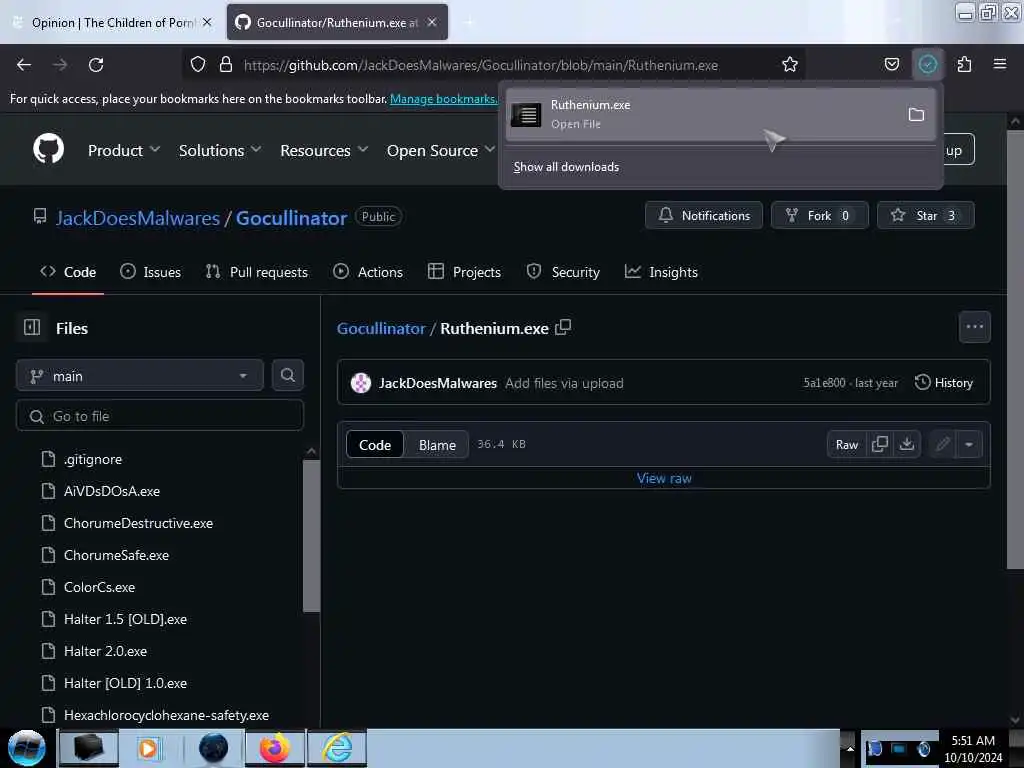Screen dimensions: 1024x768
Task: Download raw file icon
Action: click(x=906, y=445)
